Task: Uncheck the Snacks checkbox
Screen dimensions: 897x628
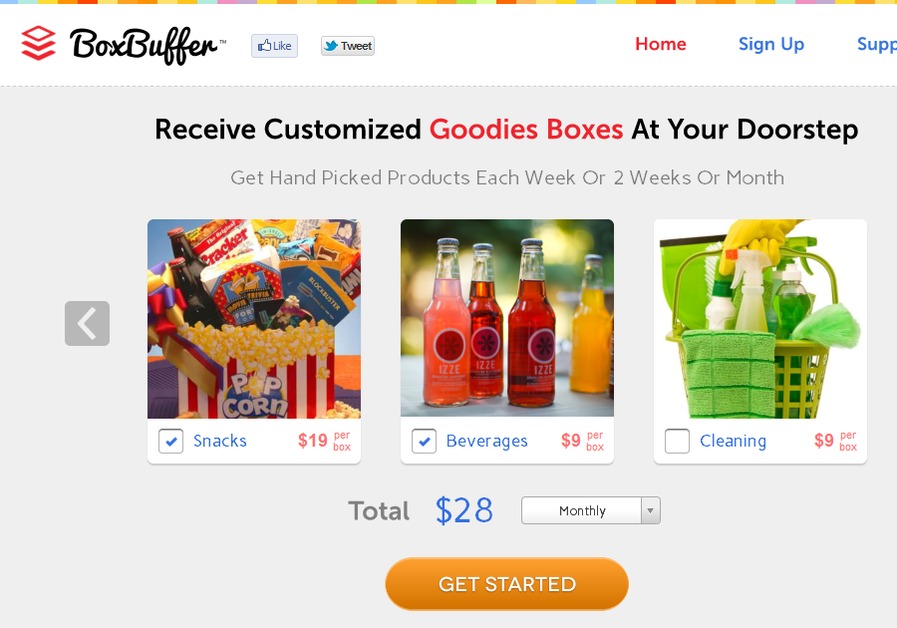Action: click(x=170, y=441)
